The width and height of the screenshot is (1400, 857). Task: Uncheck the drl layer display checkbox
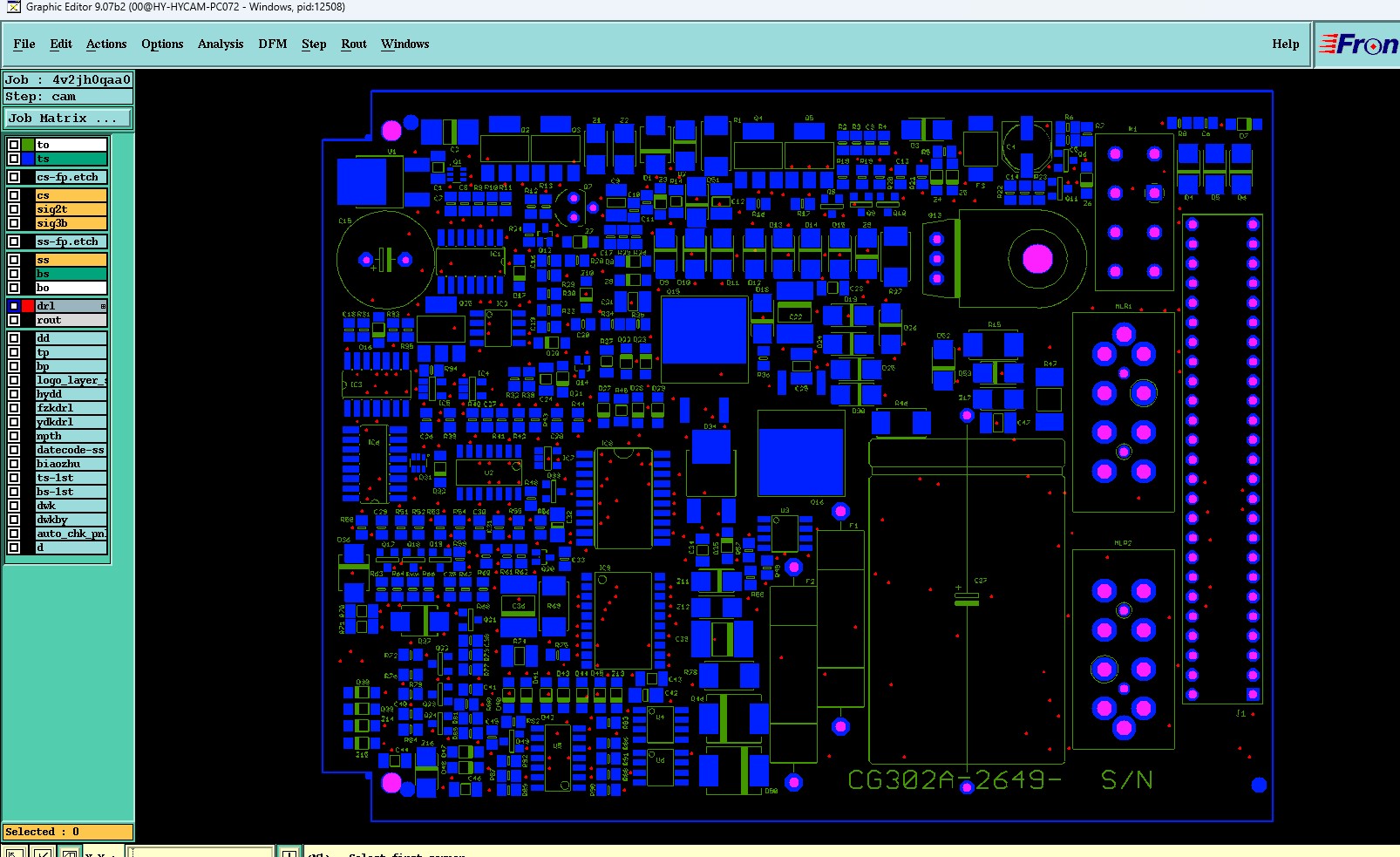click(x=14, y=306)
